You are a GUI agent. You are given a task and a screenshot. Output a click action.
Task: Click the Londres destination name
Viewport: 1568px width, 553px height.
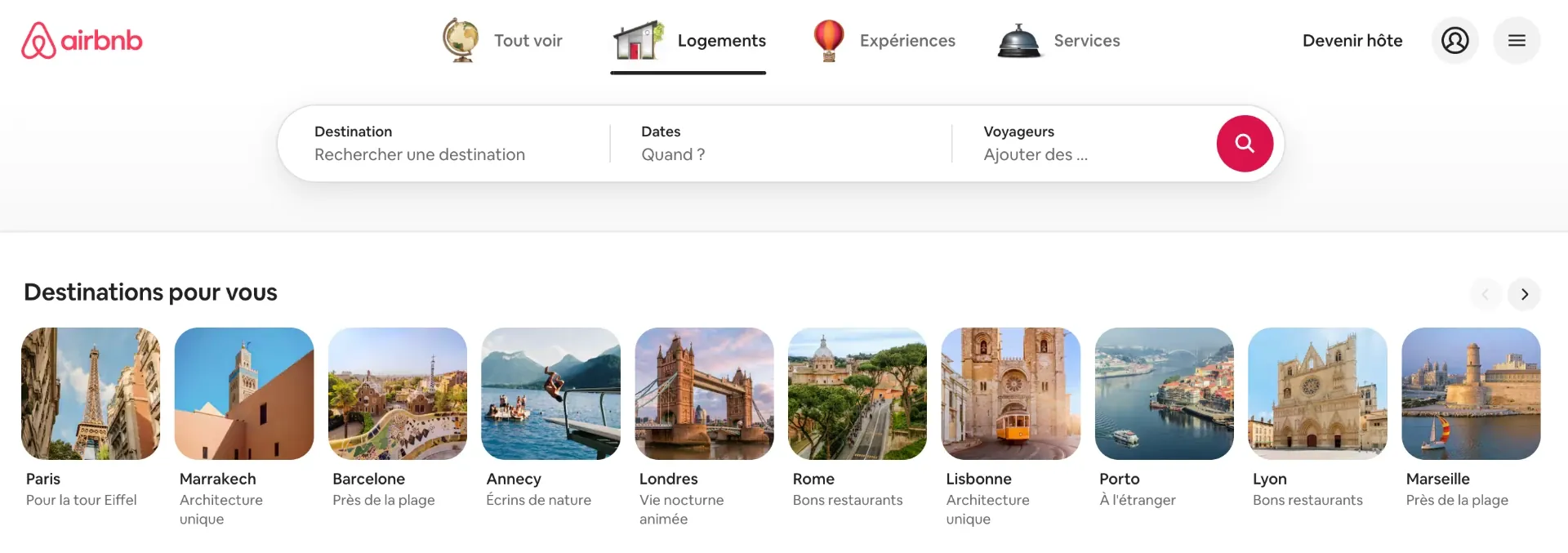669,479
